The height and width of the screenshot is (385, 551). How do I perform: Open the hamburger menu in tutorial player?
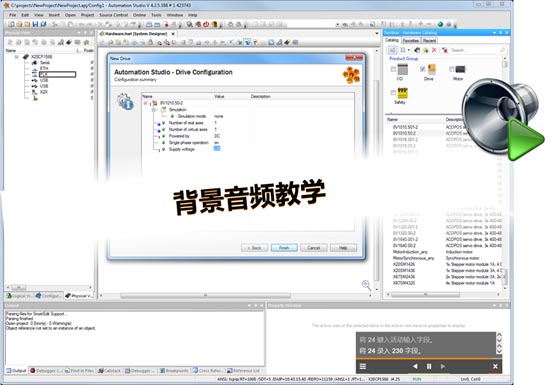[x=363, y=366]
